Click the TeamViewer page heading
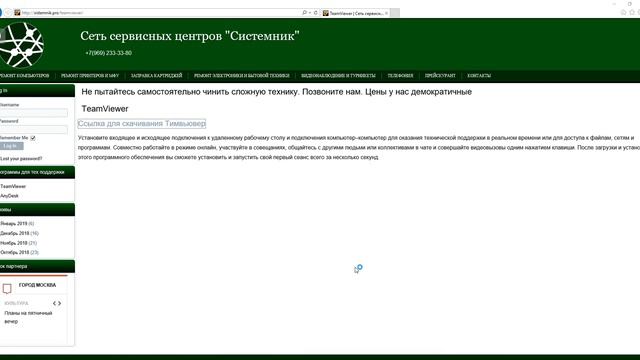Screen dimensions: 640x360 (x=105, y=109)
